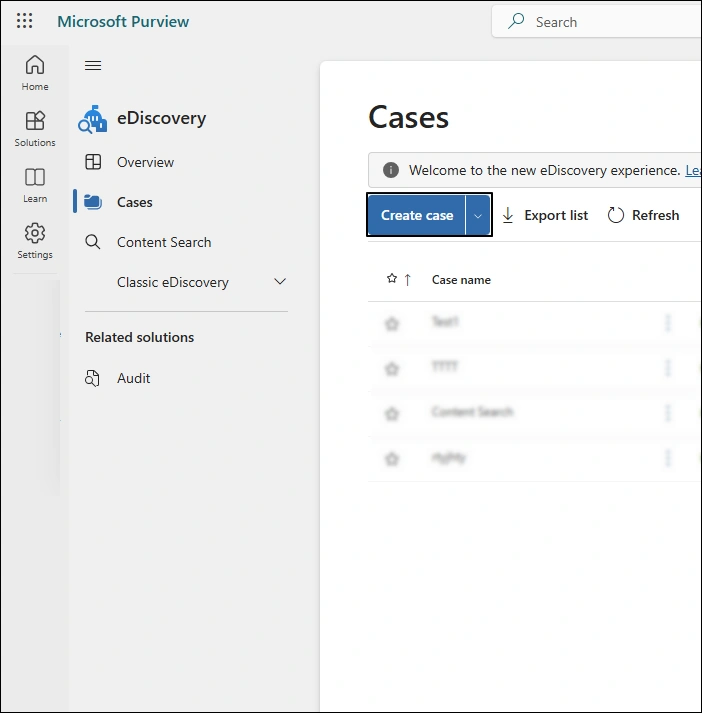702x713 pixels.
Task: Open Solutions in left rail
Action: click(x=35, y=129)
